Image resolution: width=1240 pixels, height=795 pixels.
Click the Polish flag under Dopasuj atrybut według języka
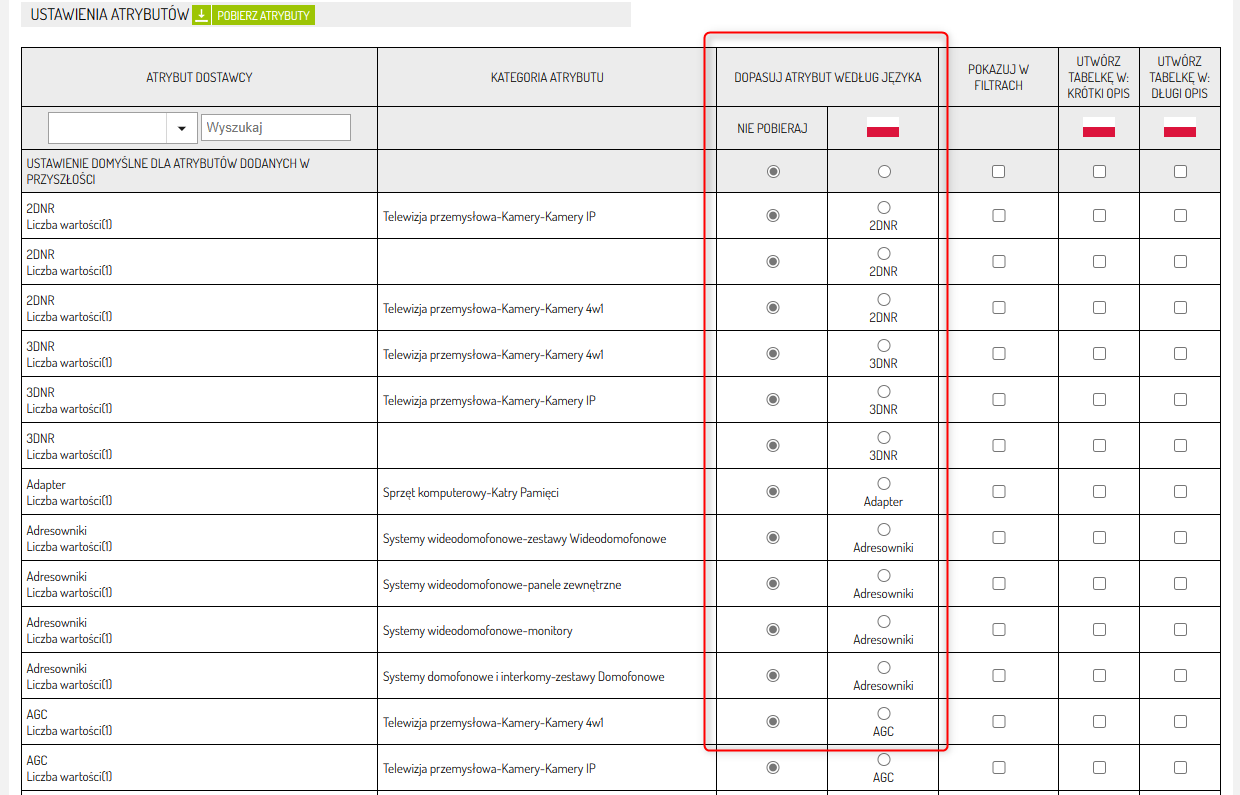pyautogui.click(x=883, y=128)
